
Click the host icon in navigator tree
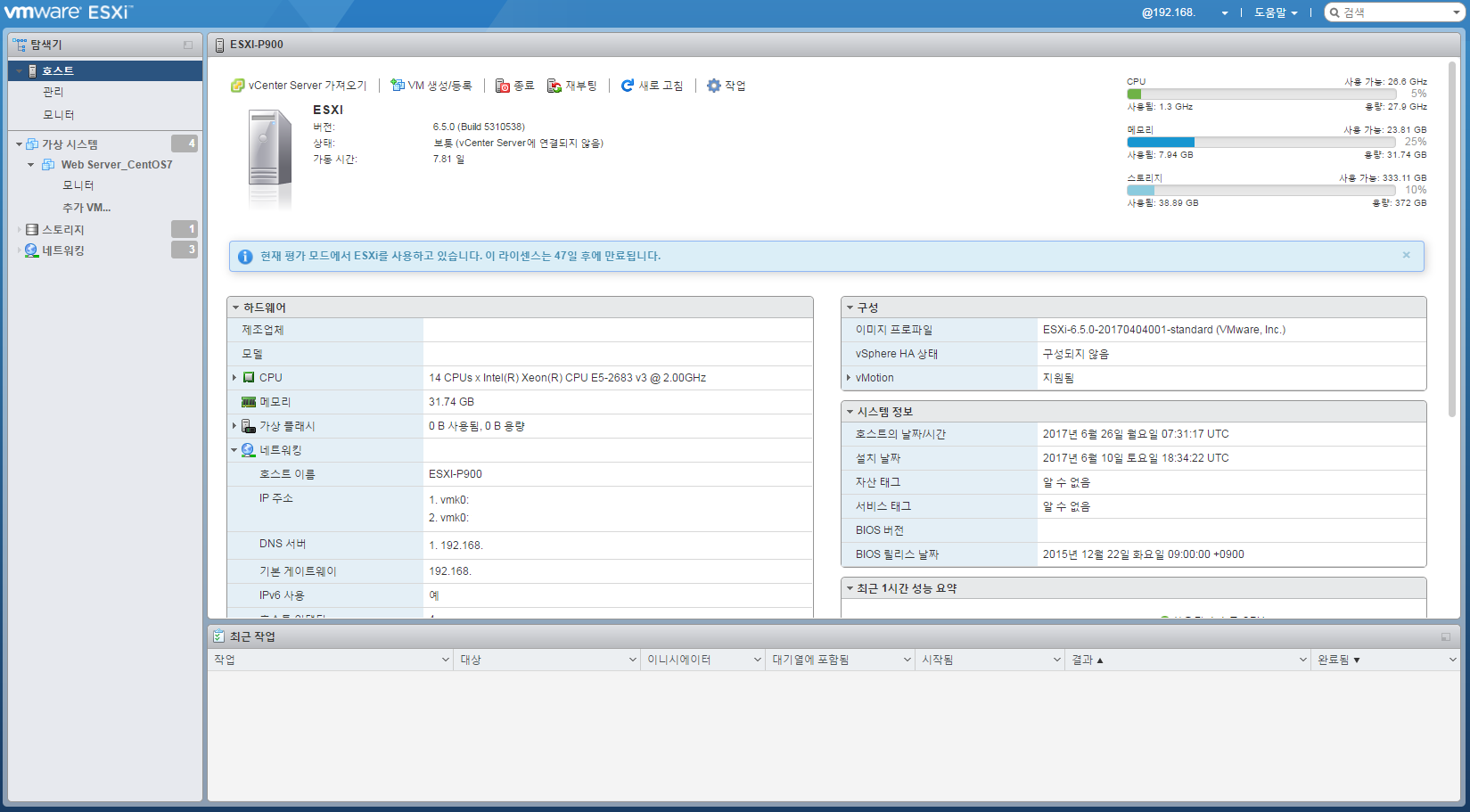tap(32, 70)
